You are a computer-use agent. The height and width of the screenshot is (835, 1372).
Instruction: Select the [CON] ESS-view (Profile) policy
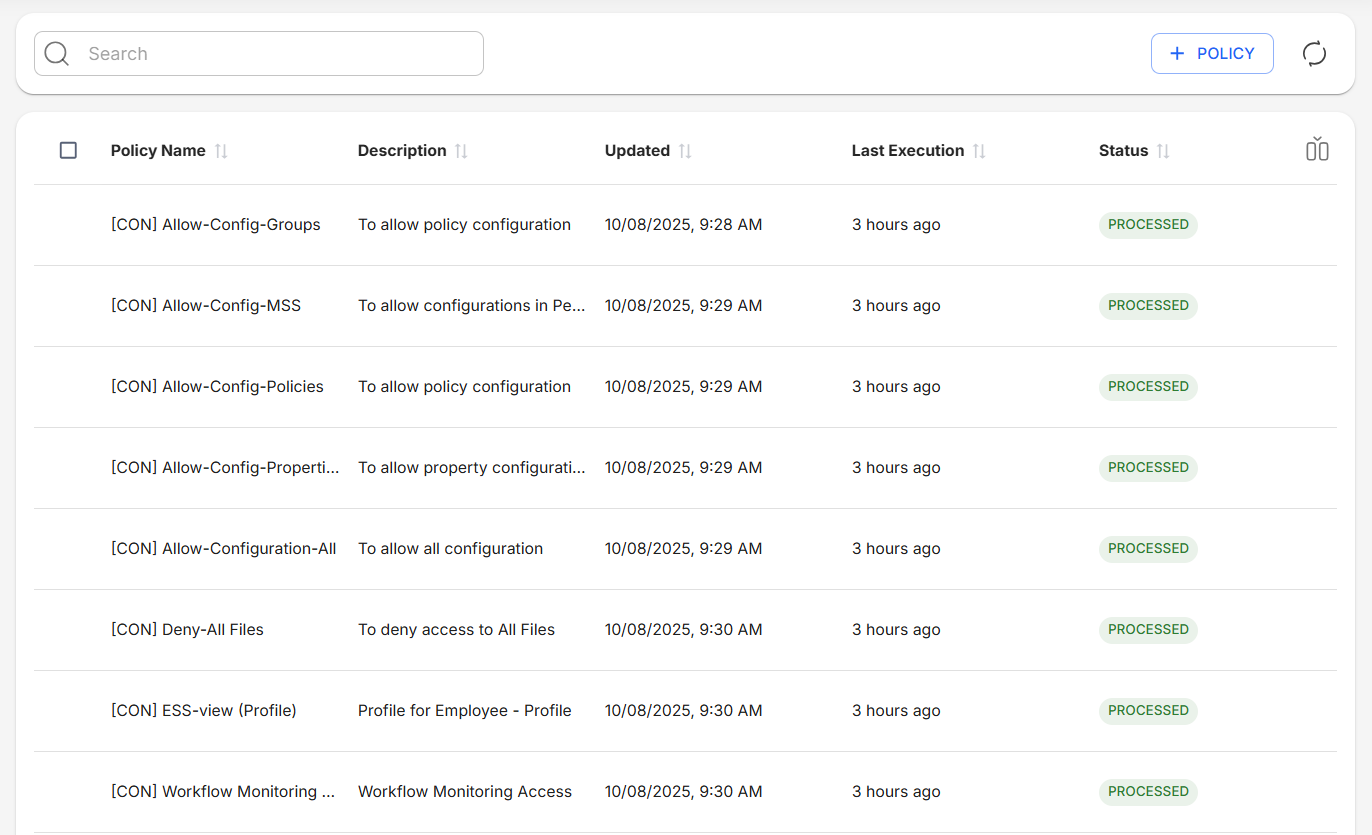[x=203, y=711]
